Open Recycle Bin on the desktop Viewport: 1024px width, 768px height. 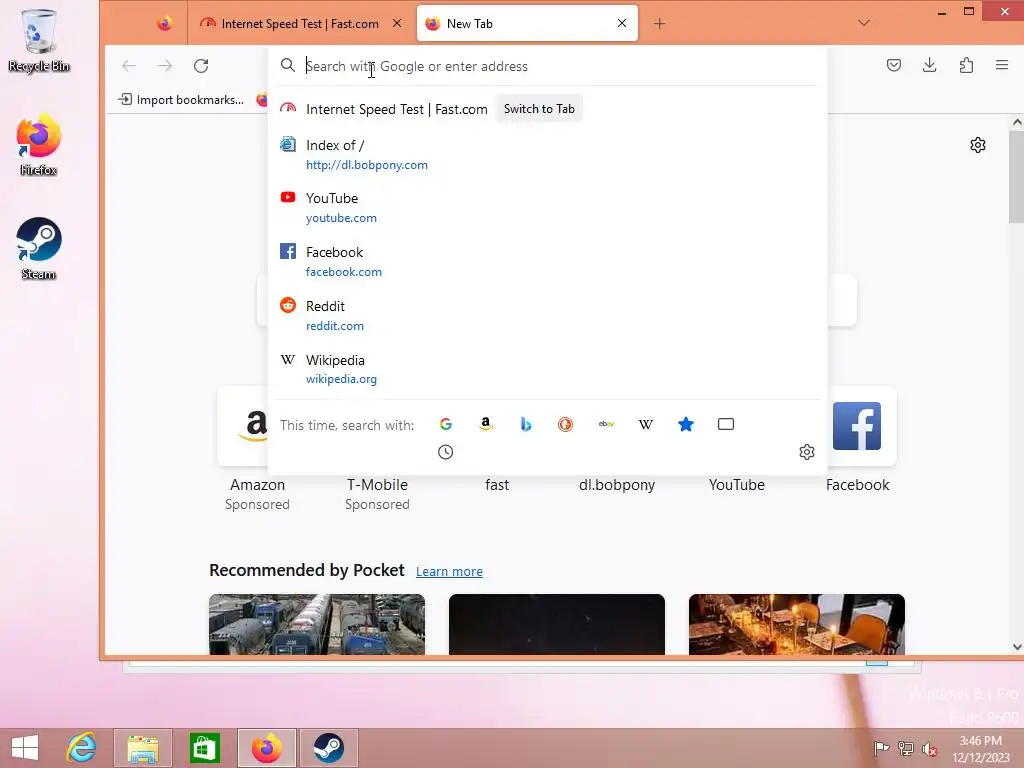[x=39, y=40]
